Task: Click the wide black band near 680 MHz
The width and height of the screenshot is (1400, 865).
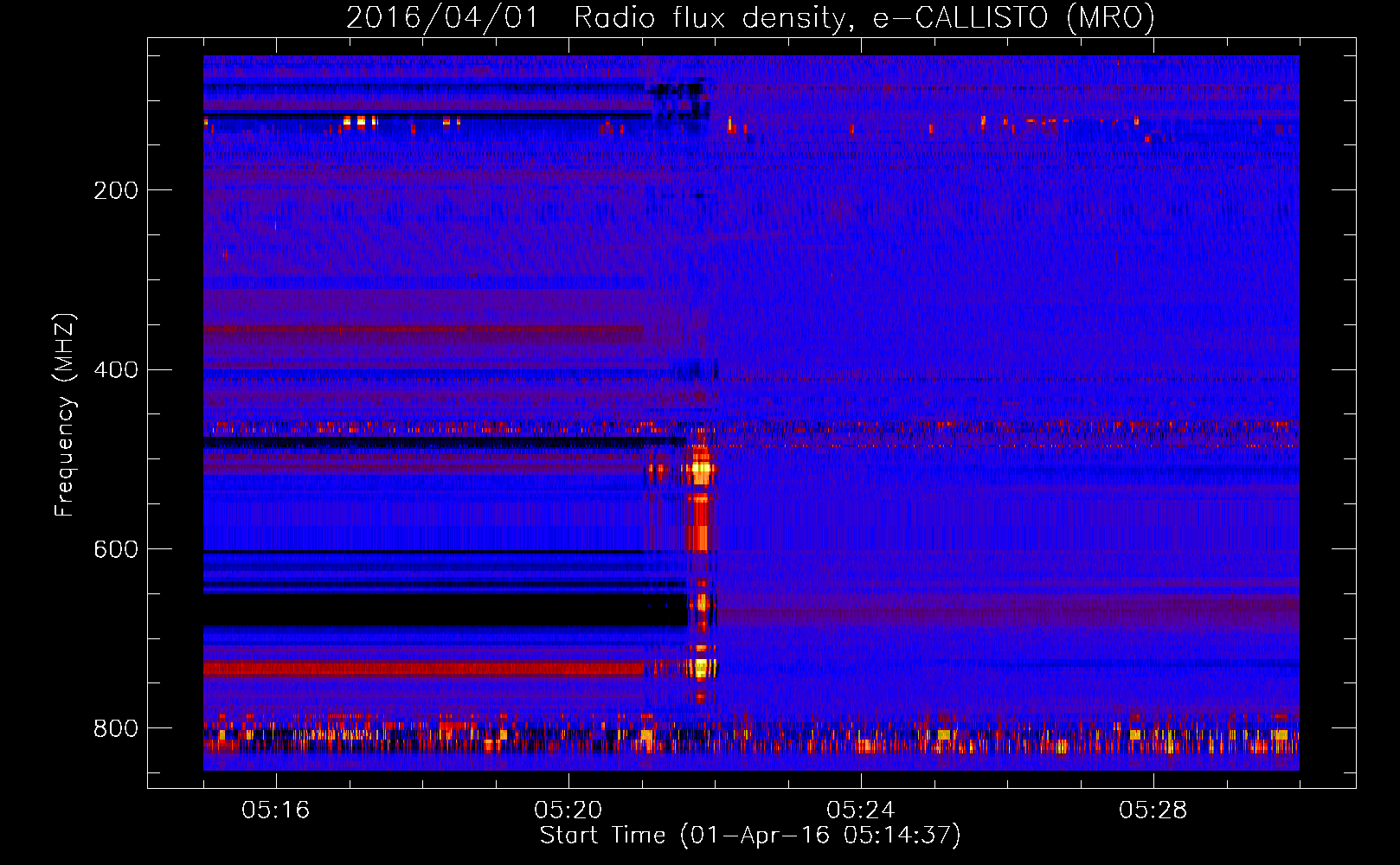Action: pyautogui.click(x=446, y=609)
